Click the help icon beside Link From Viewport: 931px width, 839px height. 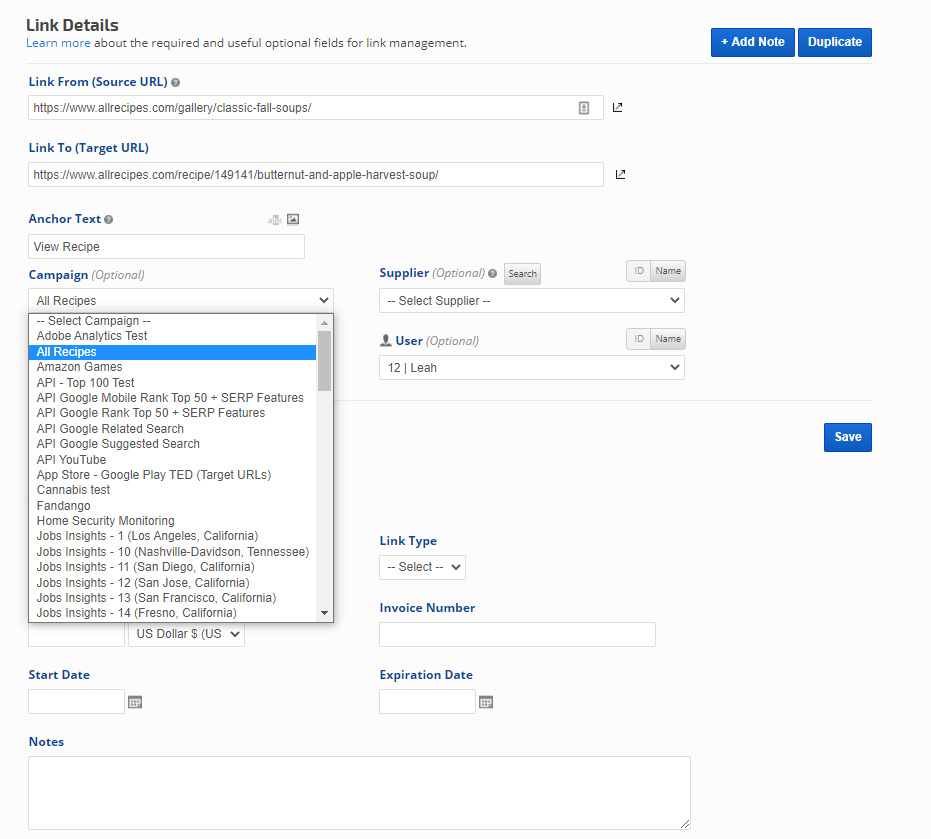(x=176, y=82)
